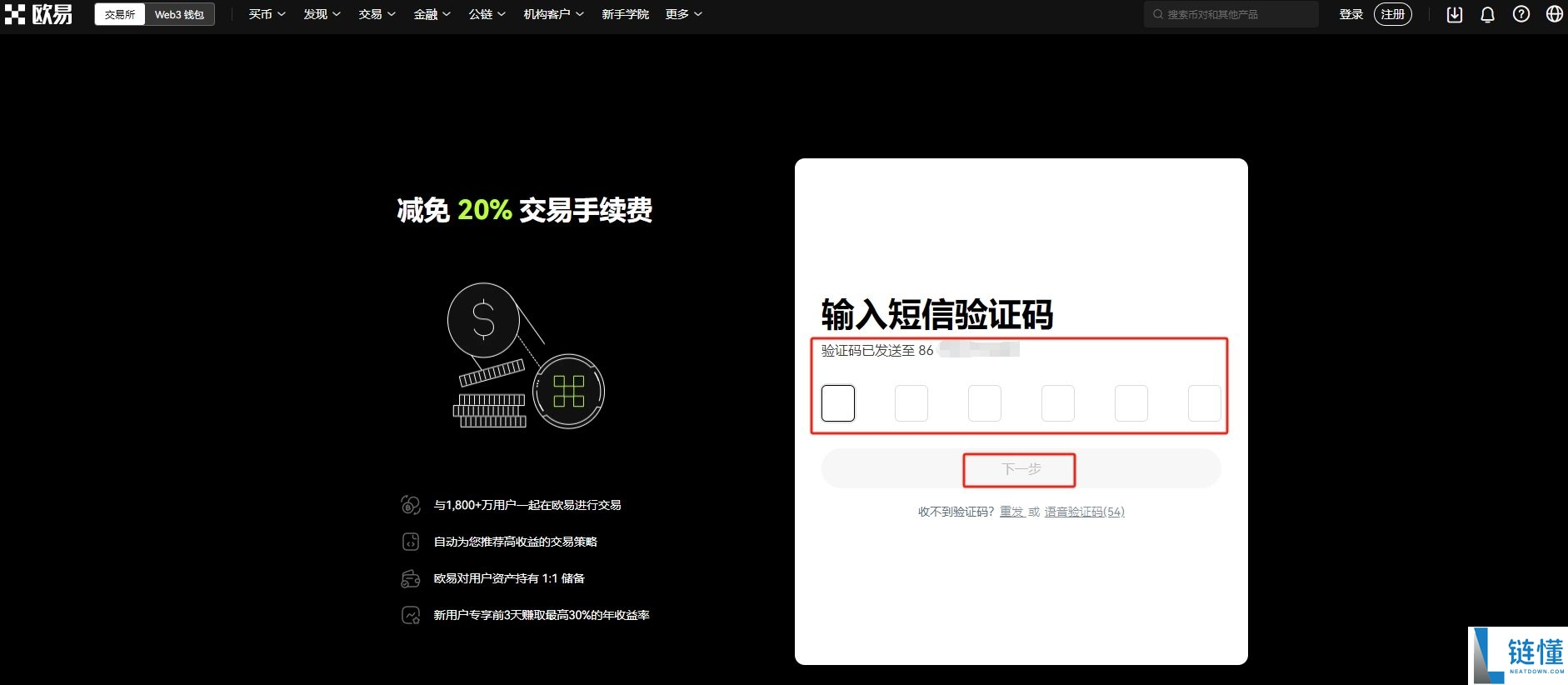Select the fourth verification code box
The width and height of the screenshot is (1568, 685).
(x=1058, y=403)
